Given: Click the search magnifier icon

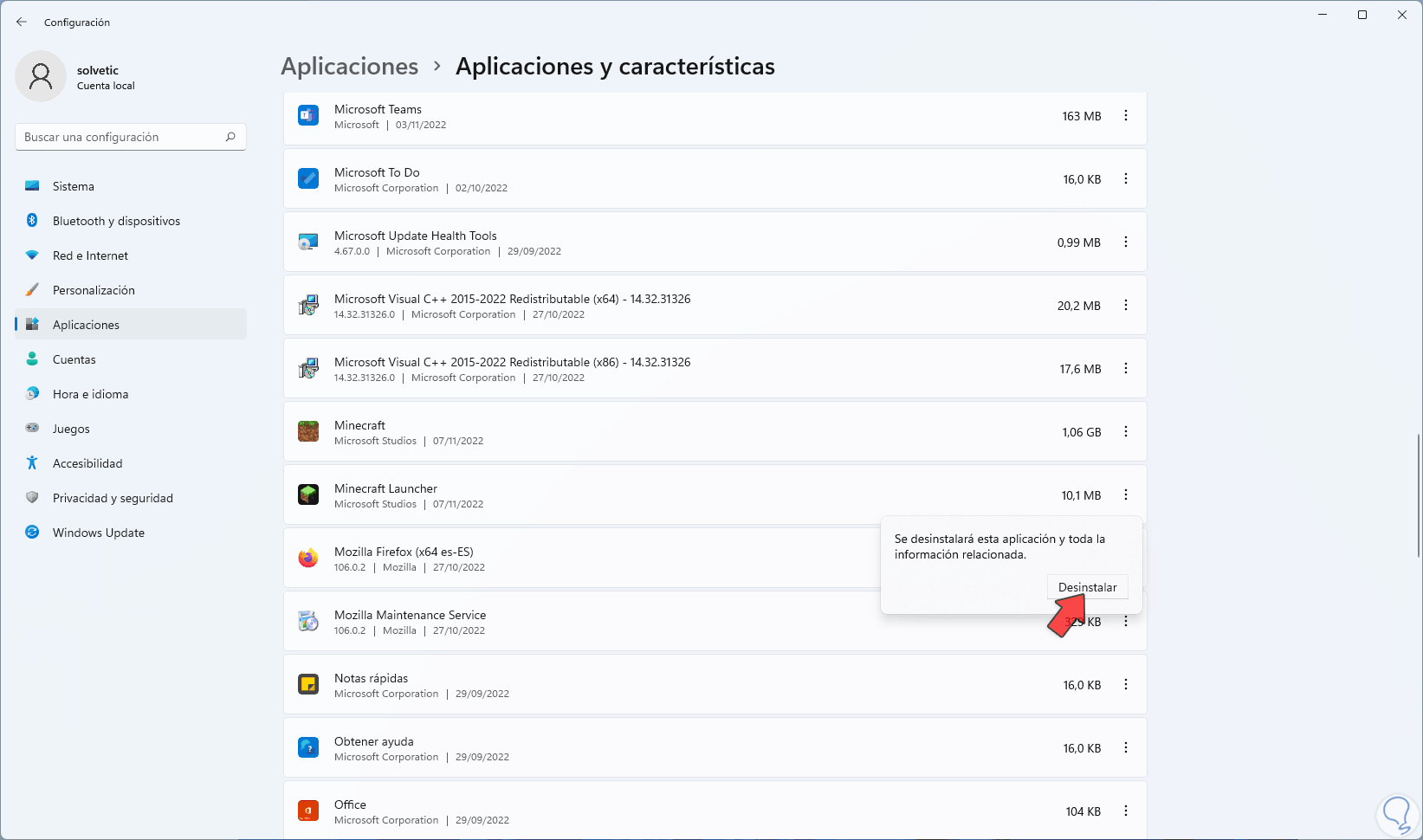Looking at the screenshot, I should [230, 136].
